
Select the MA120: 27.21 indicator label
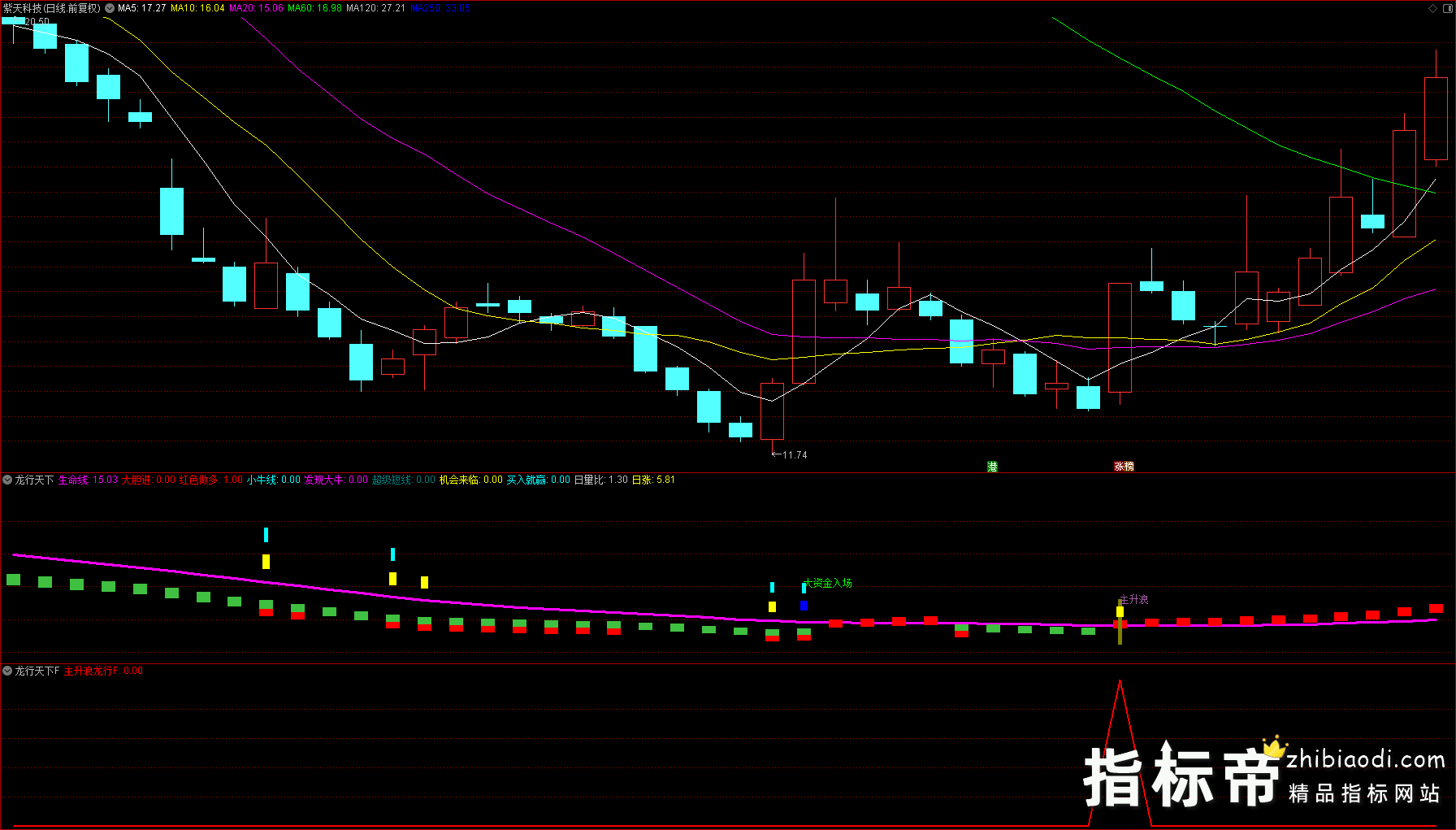point(375,8)
